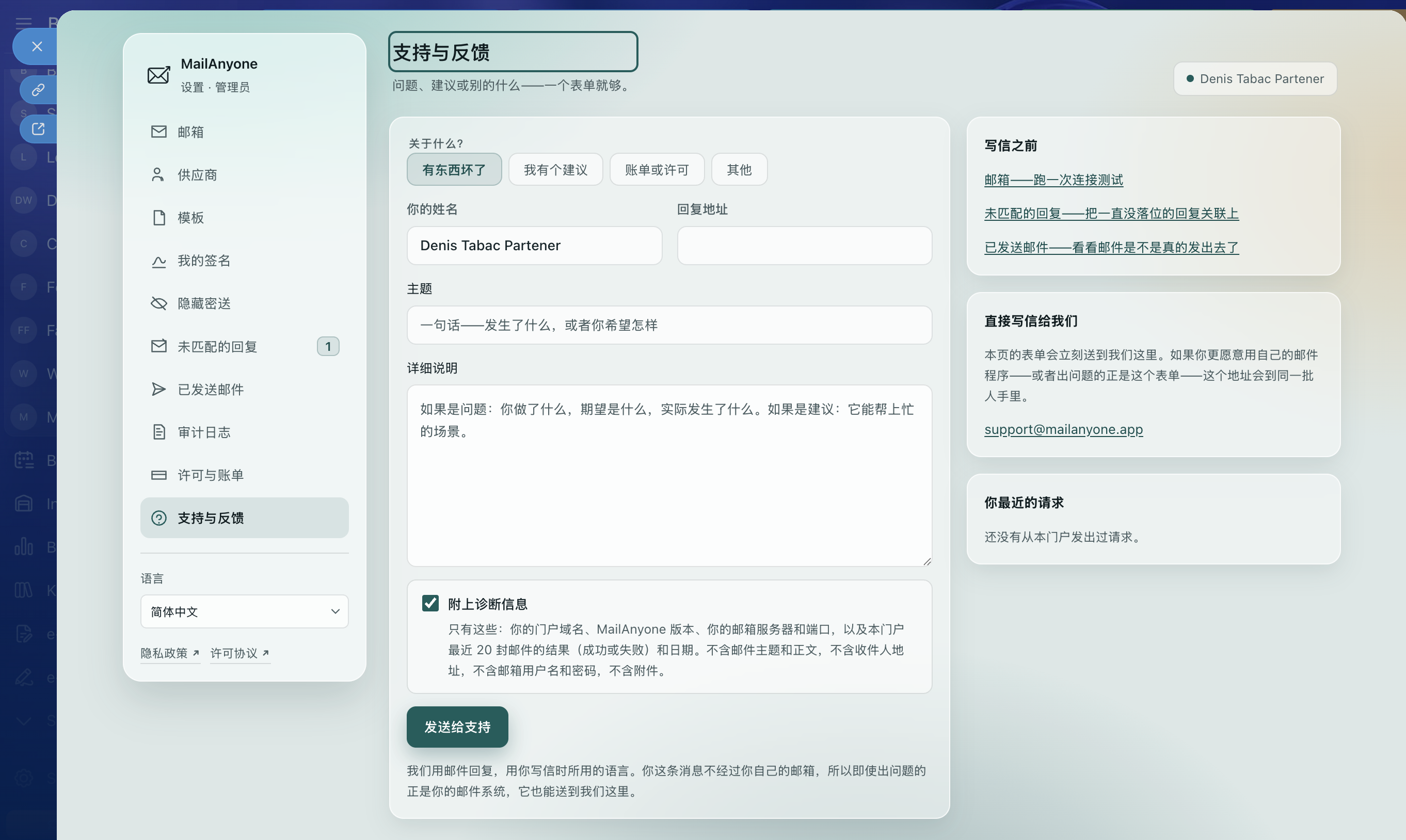This screenshot has height=840, width=1406.
Task: Choose the 我有个建议 topic option
Action: 555,169
